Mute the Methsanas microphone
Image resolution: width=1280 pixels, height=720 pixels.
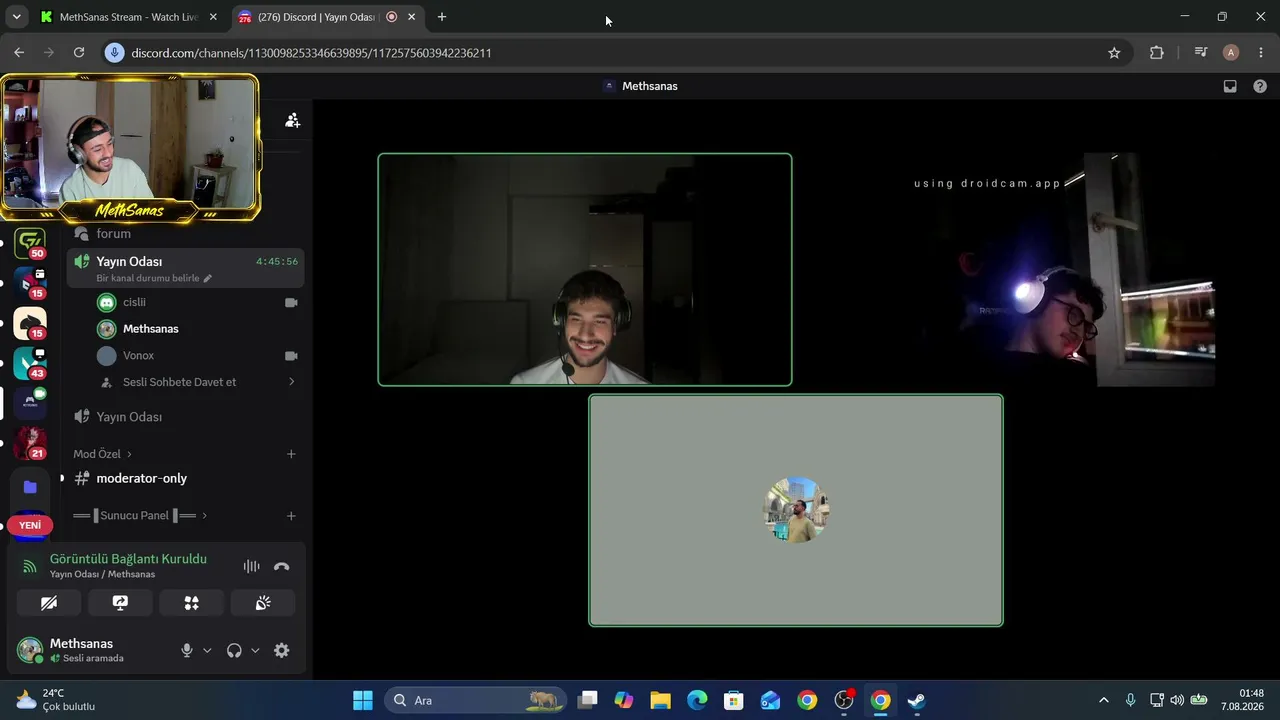click(187, 650)
